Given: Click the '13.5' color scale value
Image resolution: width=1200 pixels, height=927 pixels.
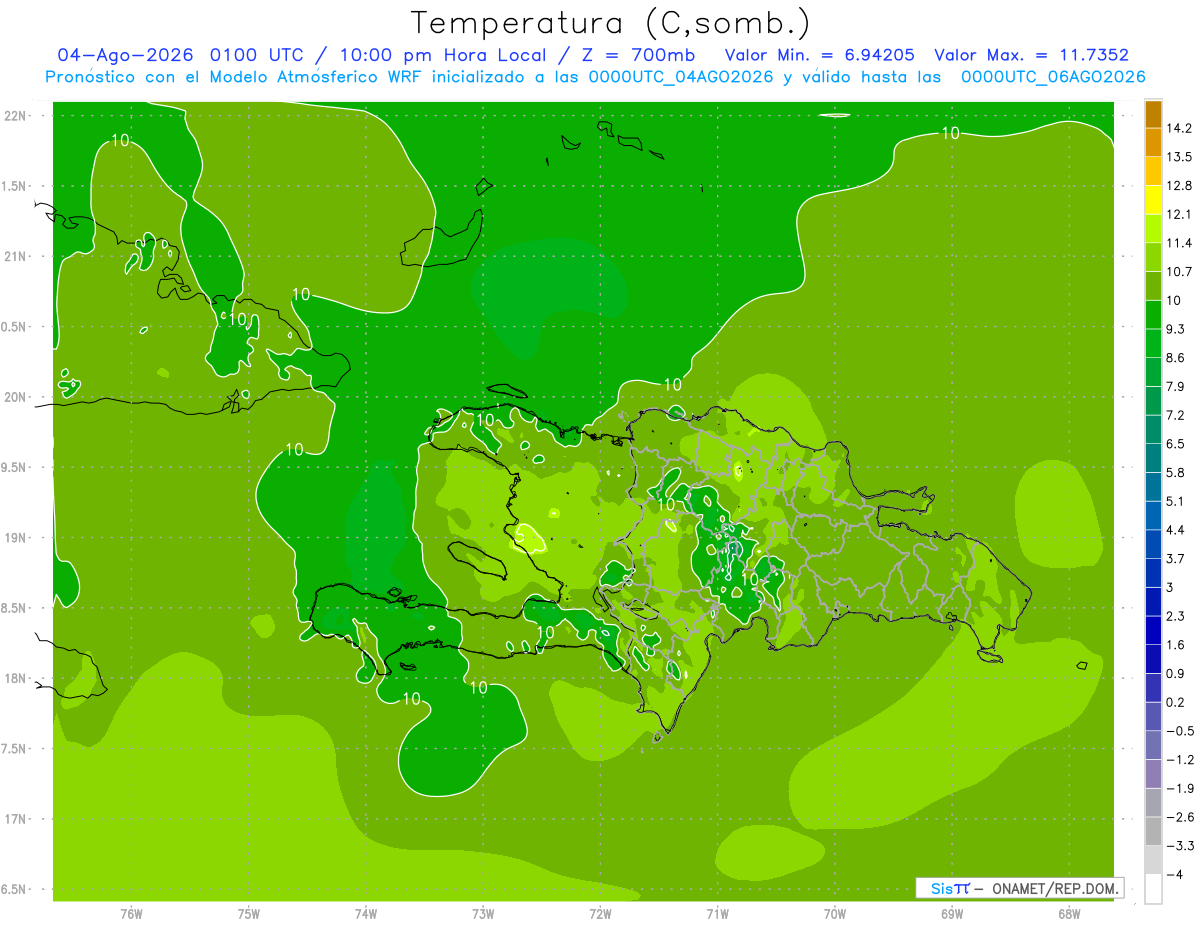Looking at the screenshot, I should pos(1180,157).
